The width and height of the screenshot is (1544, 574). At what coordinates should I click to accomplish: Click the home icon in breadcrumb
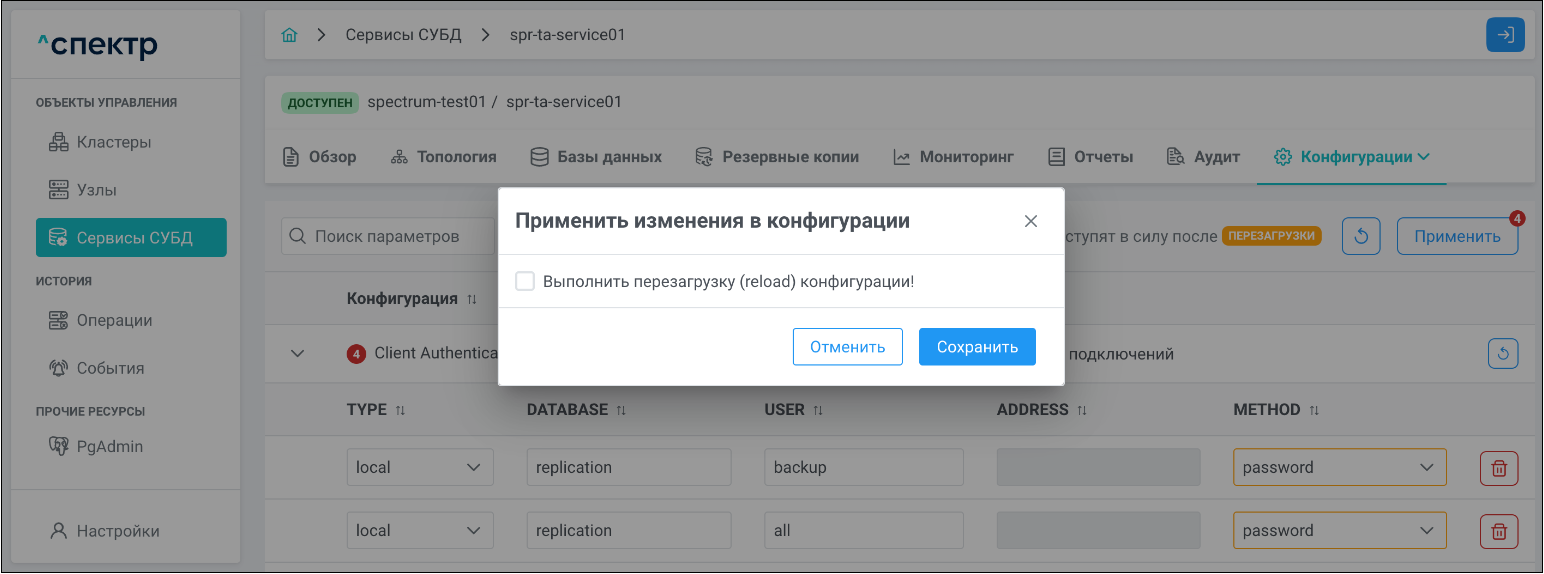[x=290, y=35]
